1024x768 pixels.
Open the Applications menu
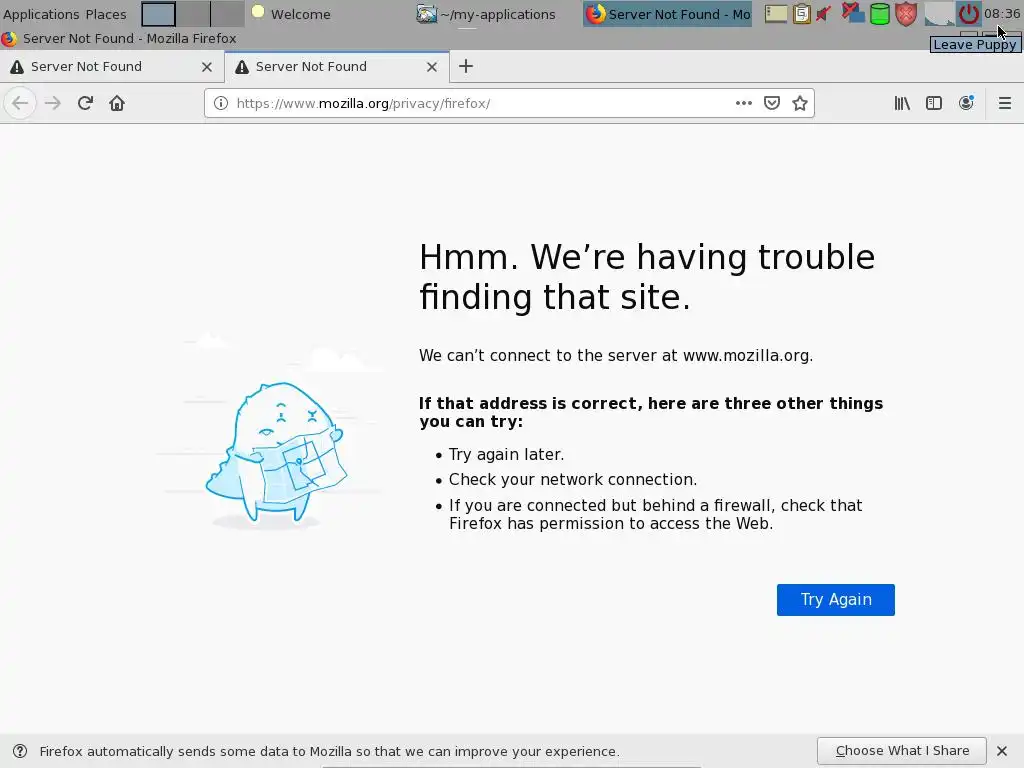(x=41, y=14)
